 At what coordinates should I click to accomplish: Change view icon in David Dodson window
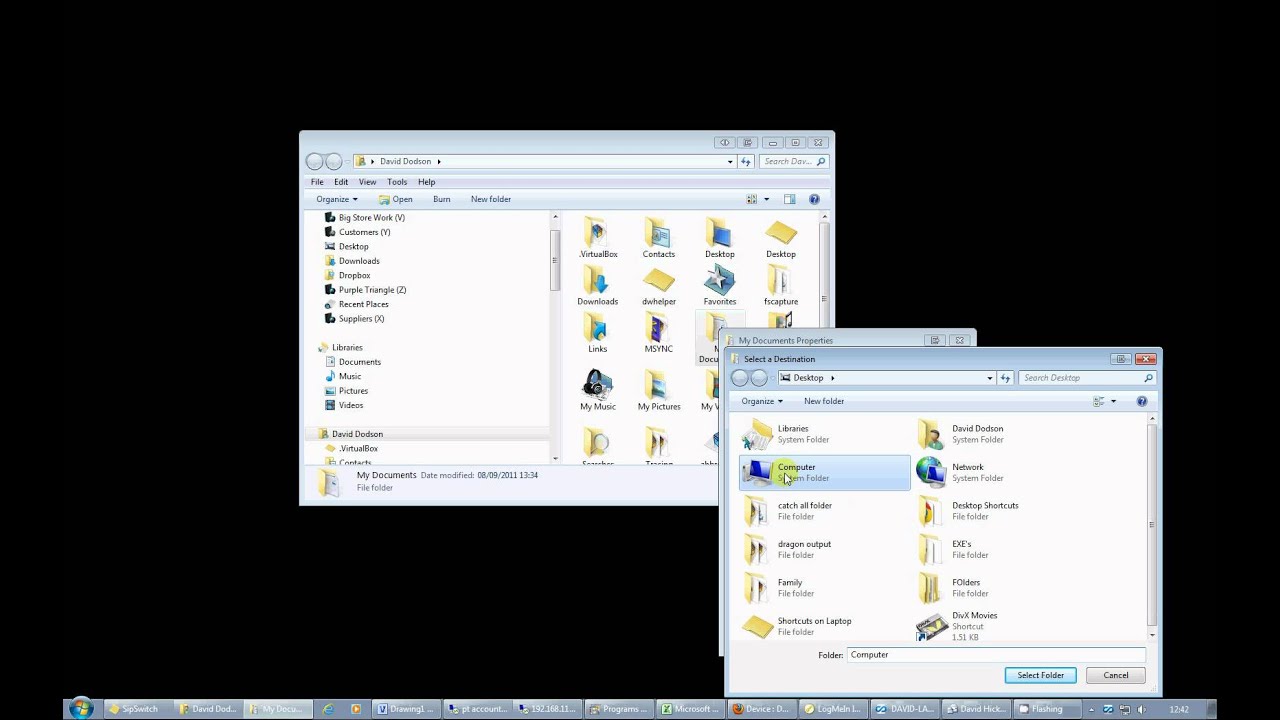(x=752, y=199)
